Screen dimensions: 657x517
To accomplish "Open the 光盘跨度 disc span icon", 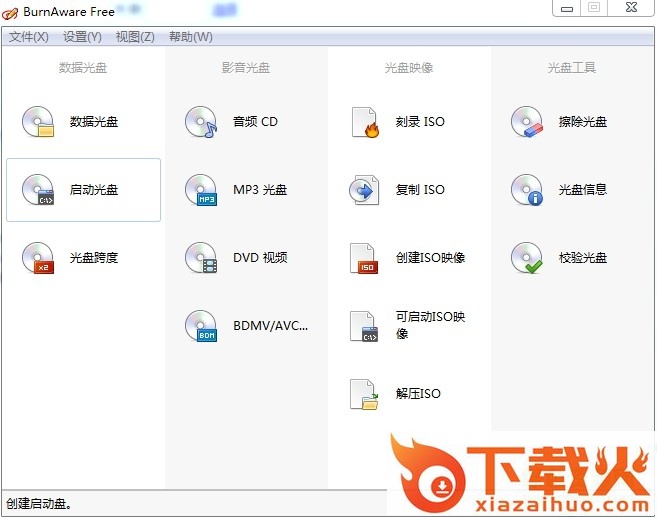I will (x=38, y=258).
